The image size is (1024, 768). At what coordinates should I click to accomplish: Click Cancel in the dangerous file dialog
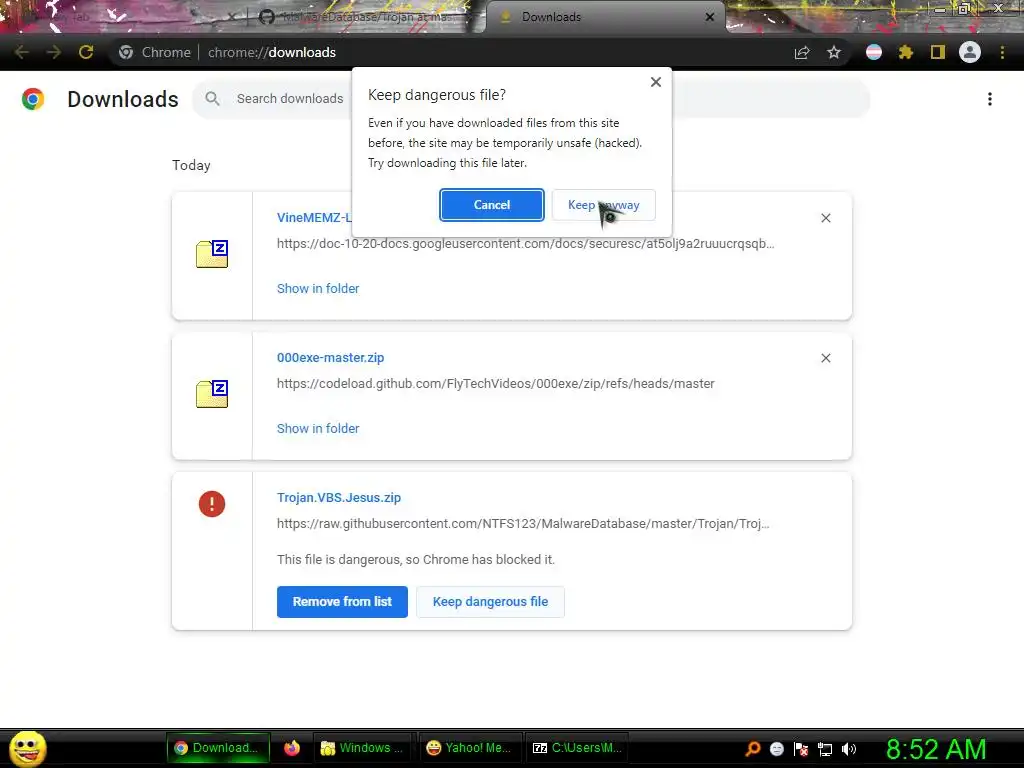[x=491, y=205]
